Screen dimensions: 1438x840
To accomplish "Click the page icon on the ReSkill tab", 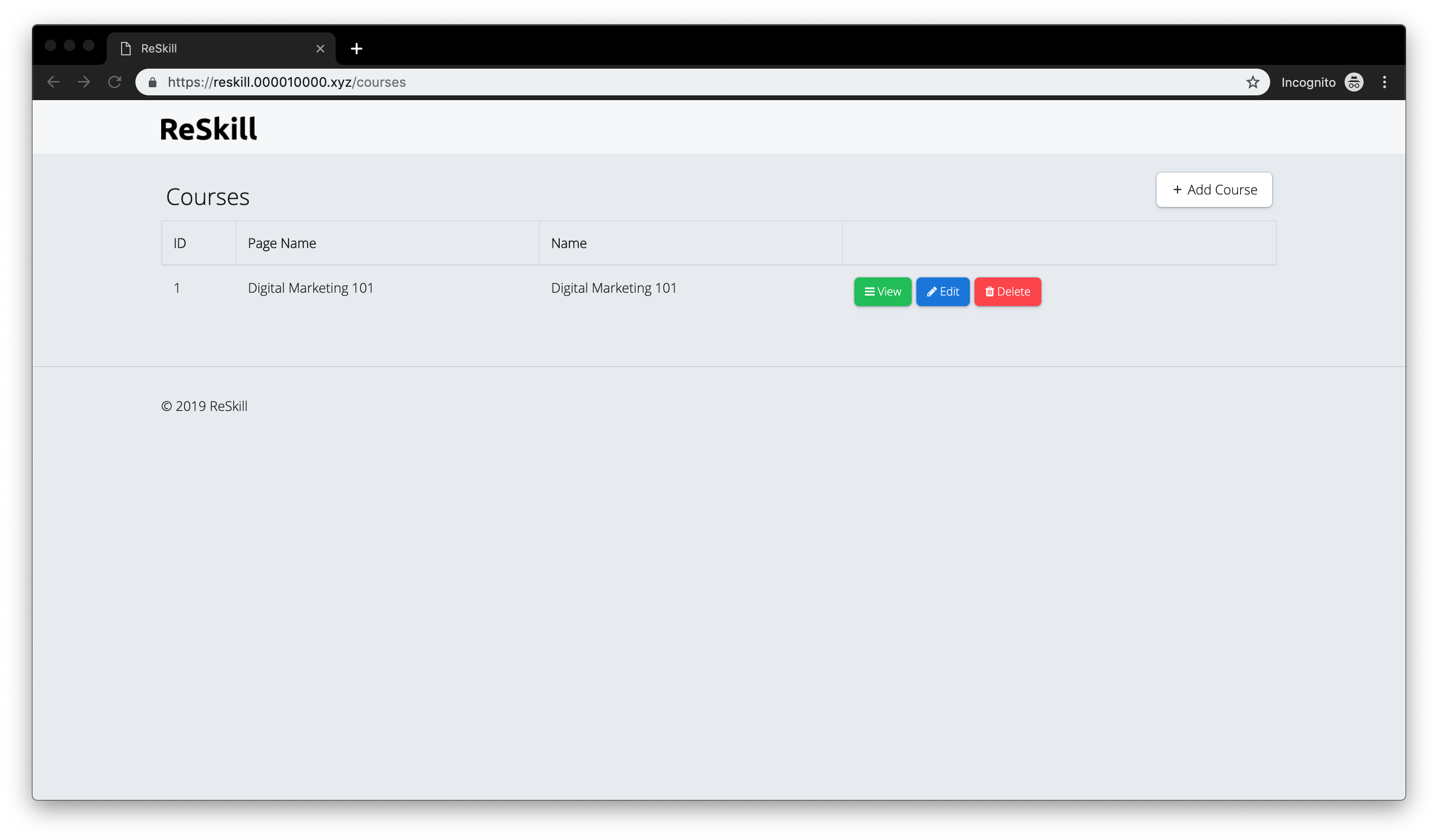I will (x=126, y=49).
